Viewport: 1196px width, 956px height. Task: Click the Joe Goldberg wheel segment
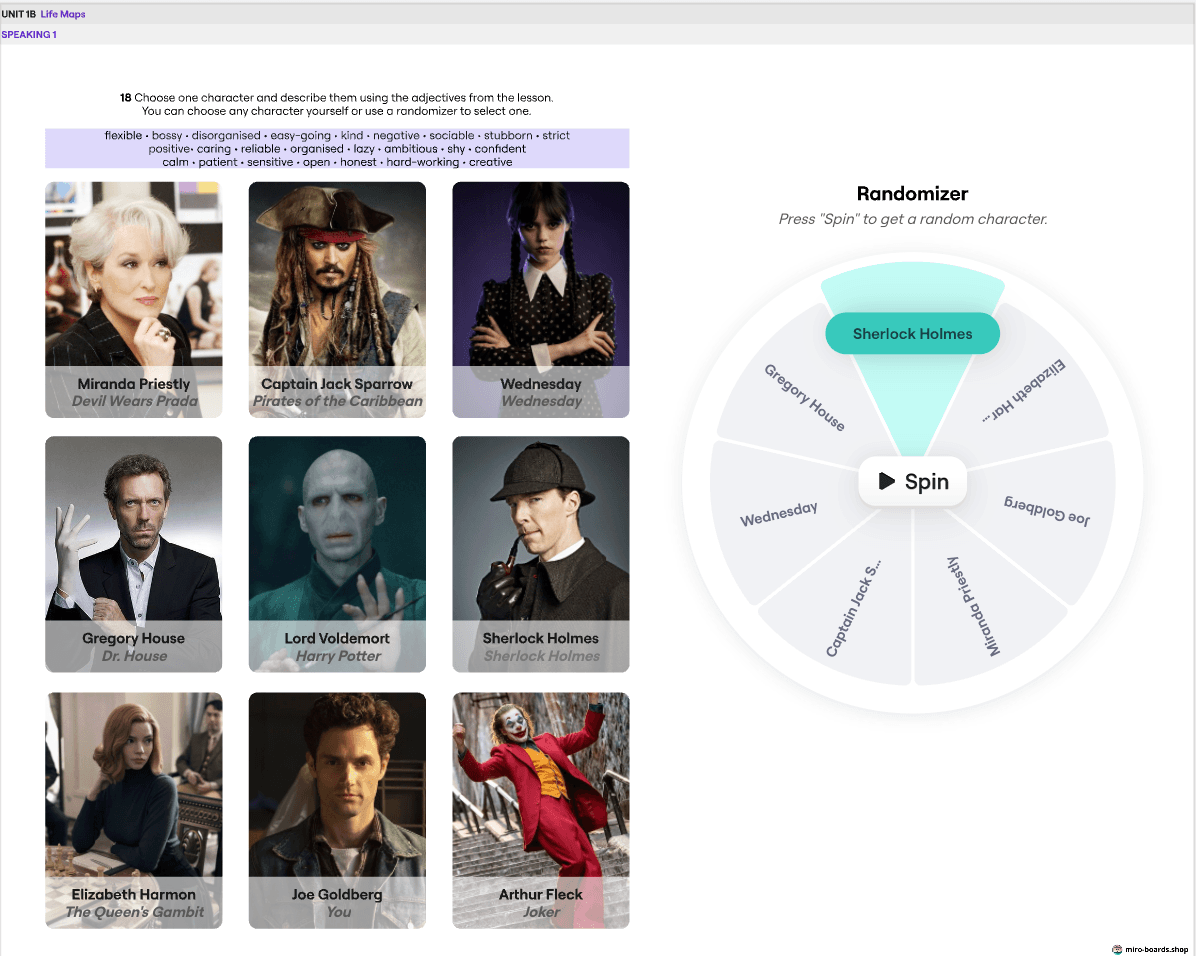(x=1046, y=511)
